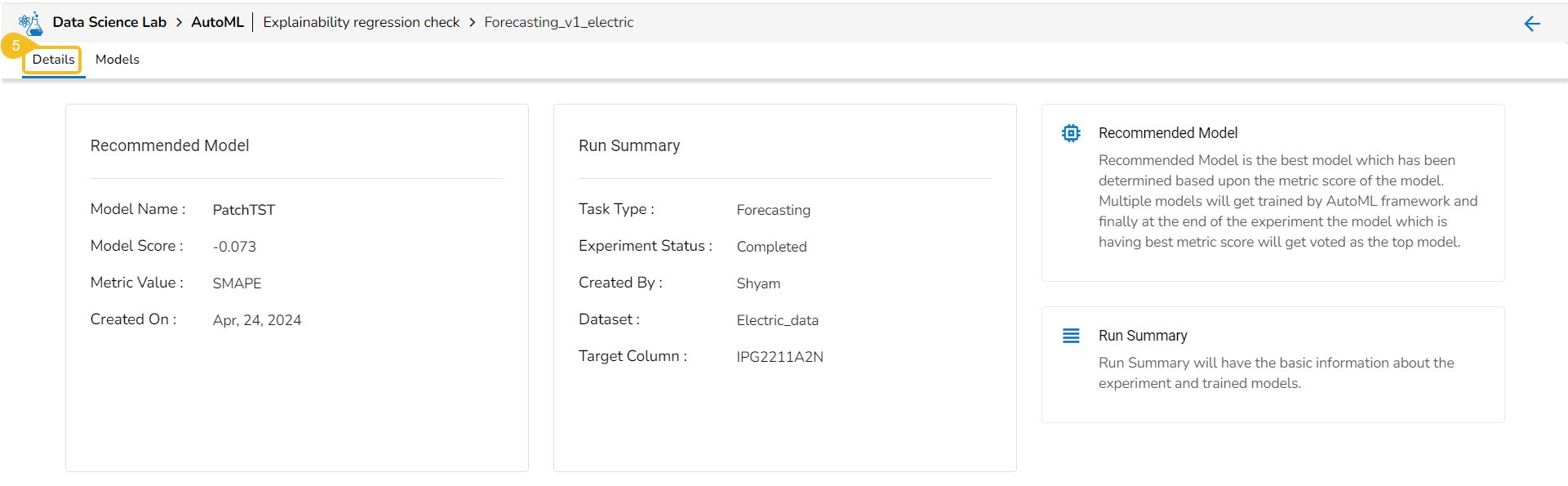The height and width of the screenshot is (486, 1568).
Task: Click the Recommended Model chip icon
Action: pyautogui.click(x=1071, y=133)
